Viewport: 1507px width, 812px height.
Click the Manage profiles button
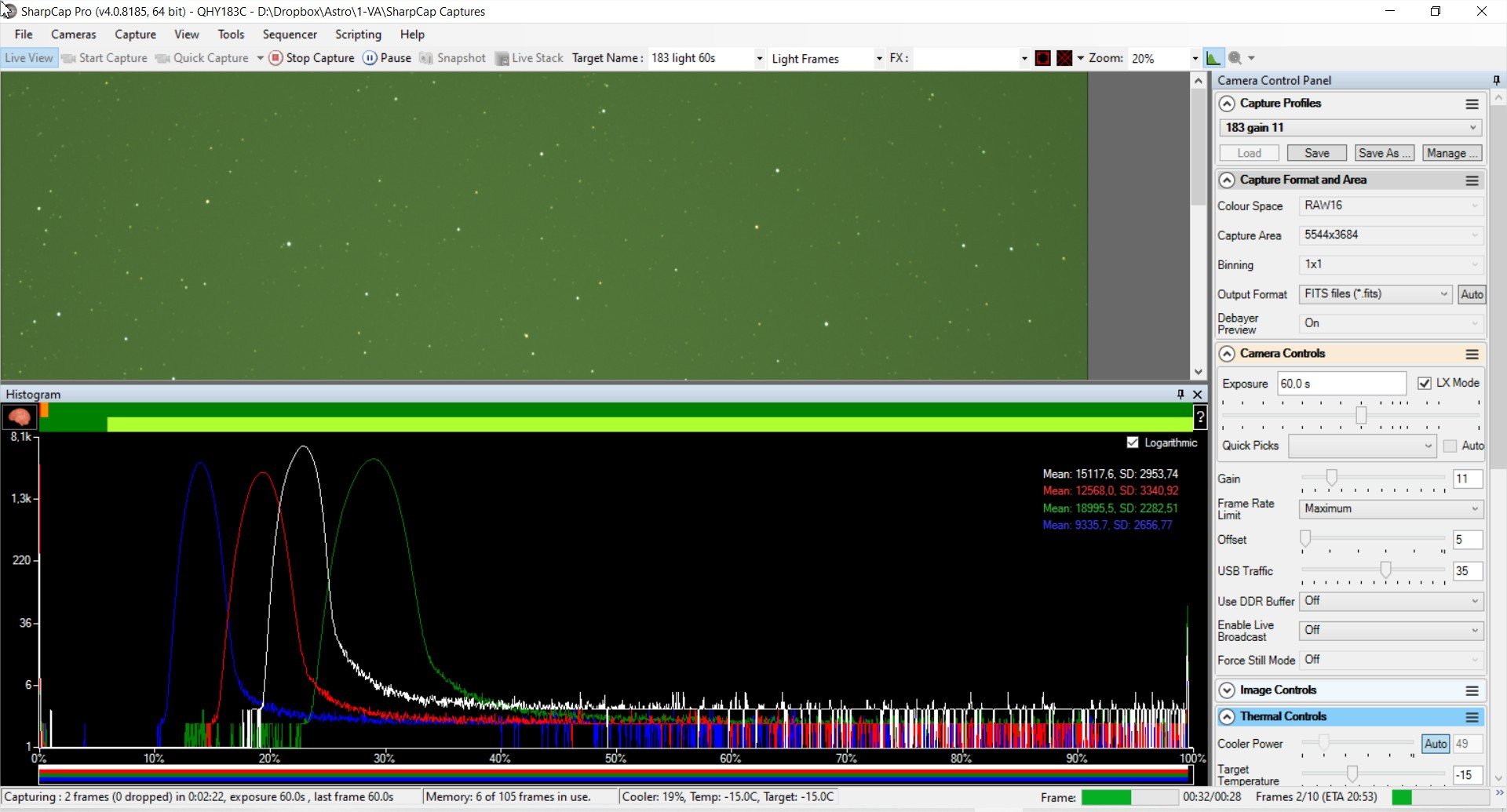pyautogui.click(x=1452, y=153)
